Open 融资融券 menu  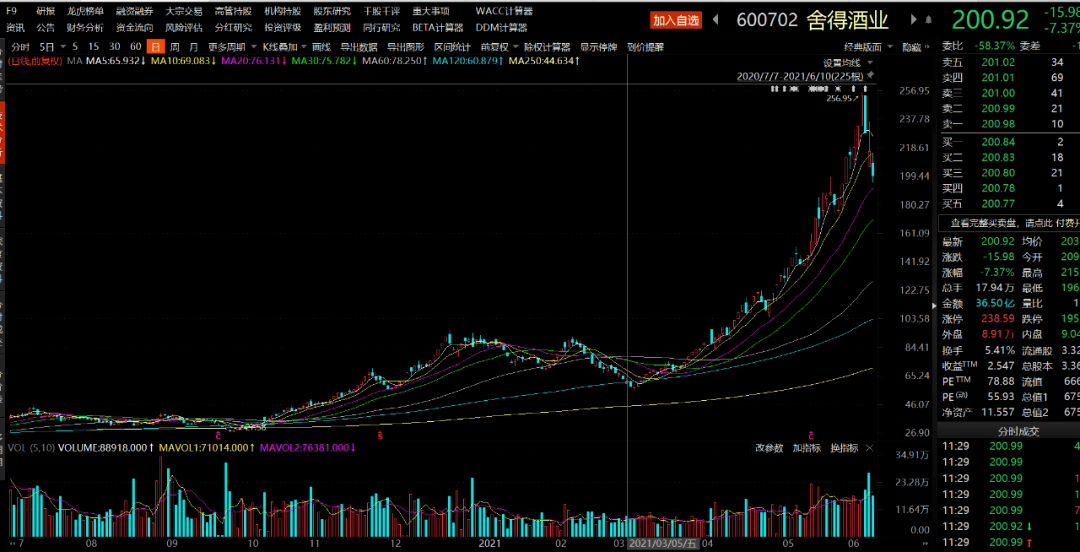point(134,12)
